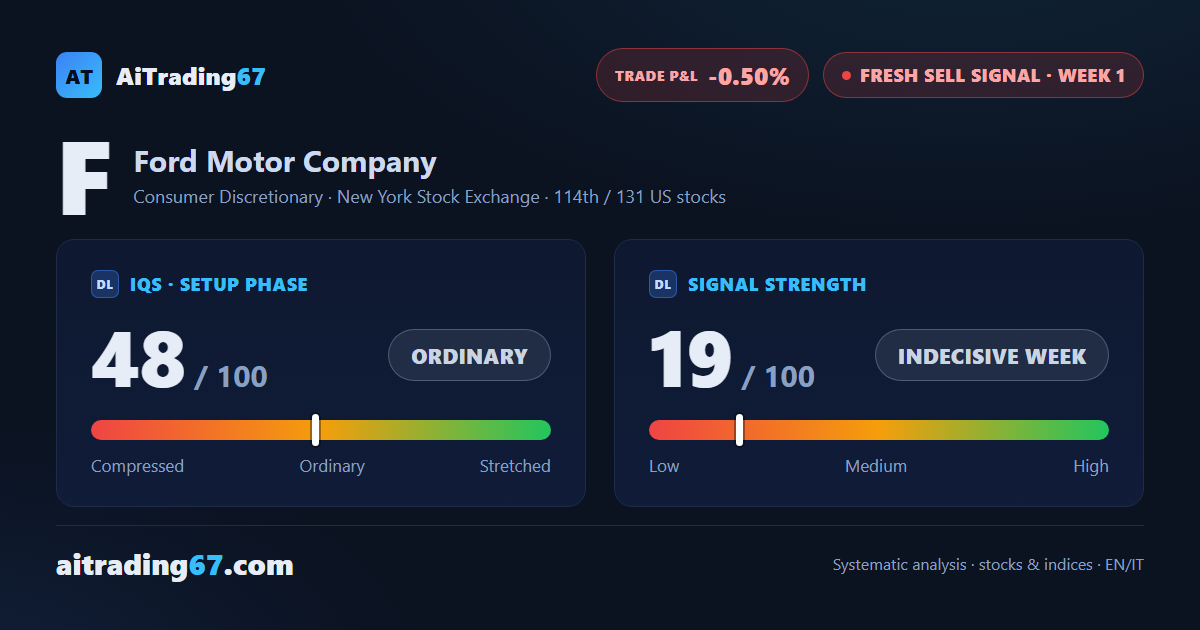Click the Signal Strength slider handle at 19
This screenshot has width=1200, height=630.
coord(739,430)
